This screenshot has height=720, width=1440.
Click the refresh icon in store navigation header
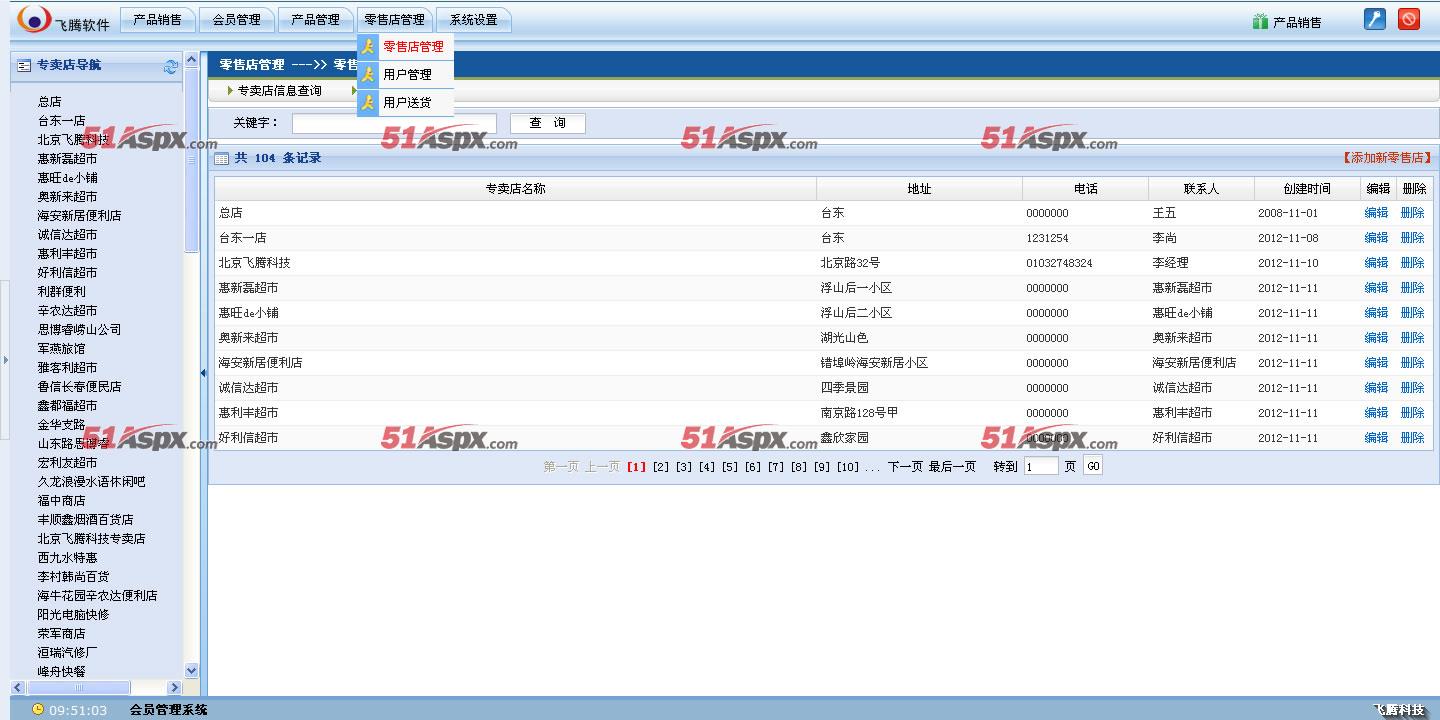coord(171,67)
